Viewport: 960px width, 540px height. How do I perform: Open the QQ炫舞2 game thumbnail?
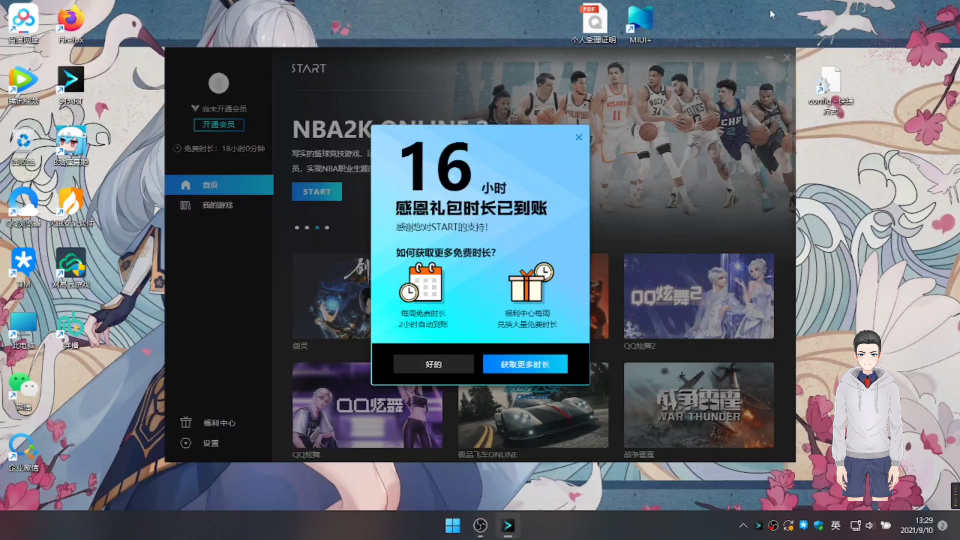[699, 296]
